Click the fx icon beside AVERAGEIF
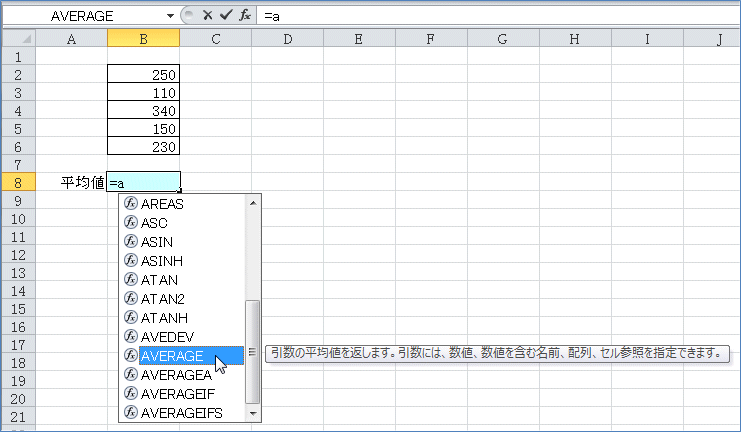 click(130, 393)
